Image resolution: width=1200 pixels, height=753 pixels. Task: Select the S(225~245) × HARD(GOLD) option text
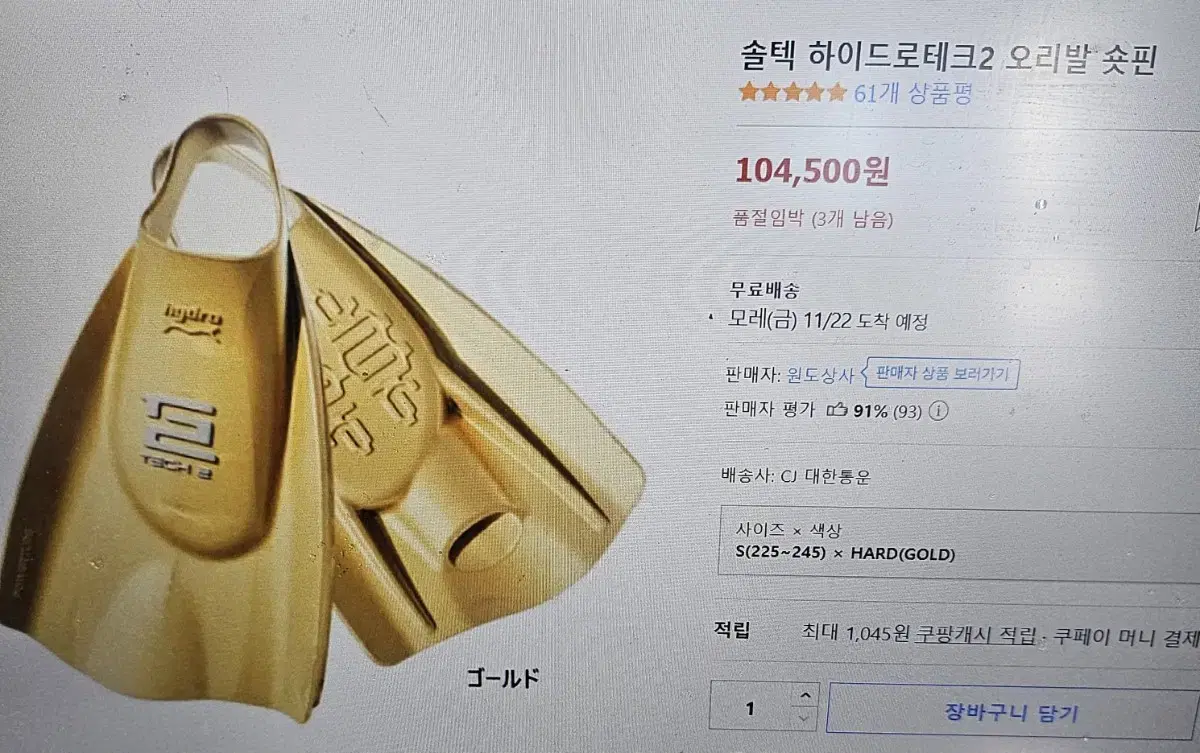coord(844,554)
